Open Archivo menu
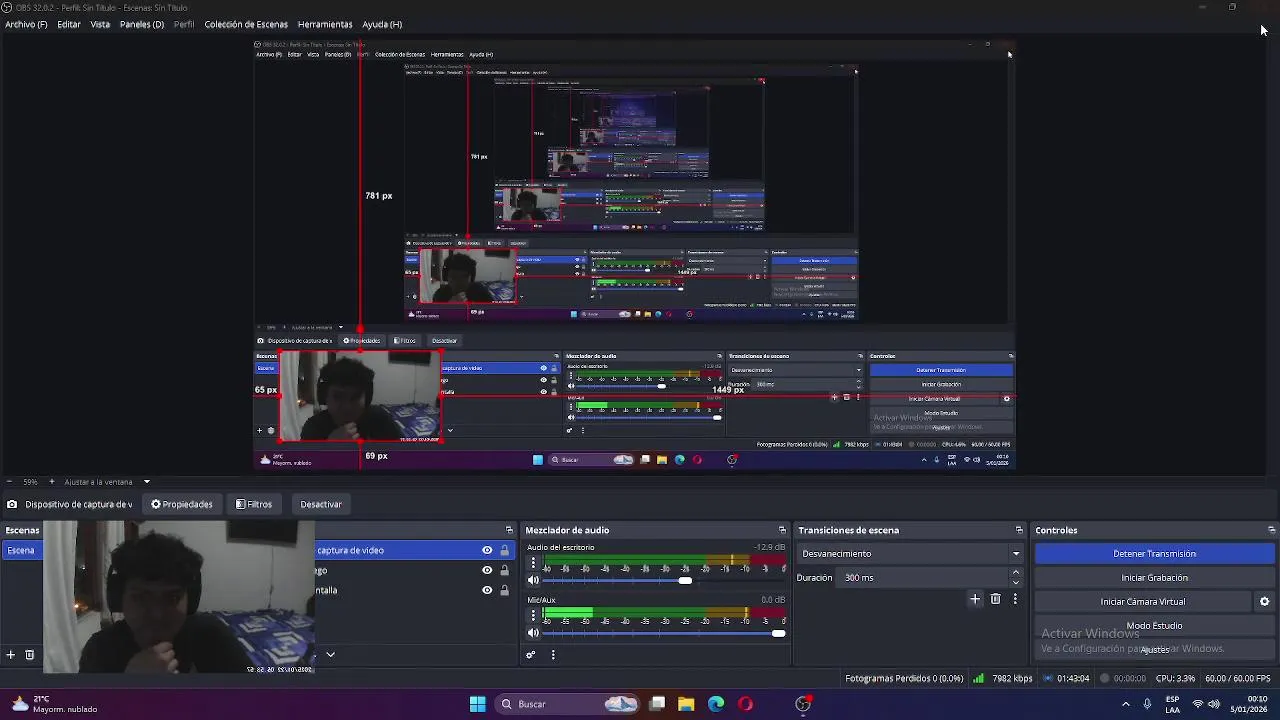 [x=26, y=24]
